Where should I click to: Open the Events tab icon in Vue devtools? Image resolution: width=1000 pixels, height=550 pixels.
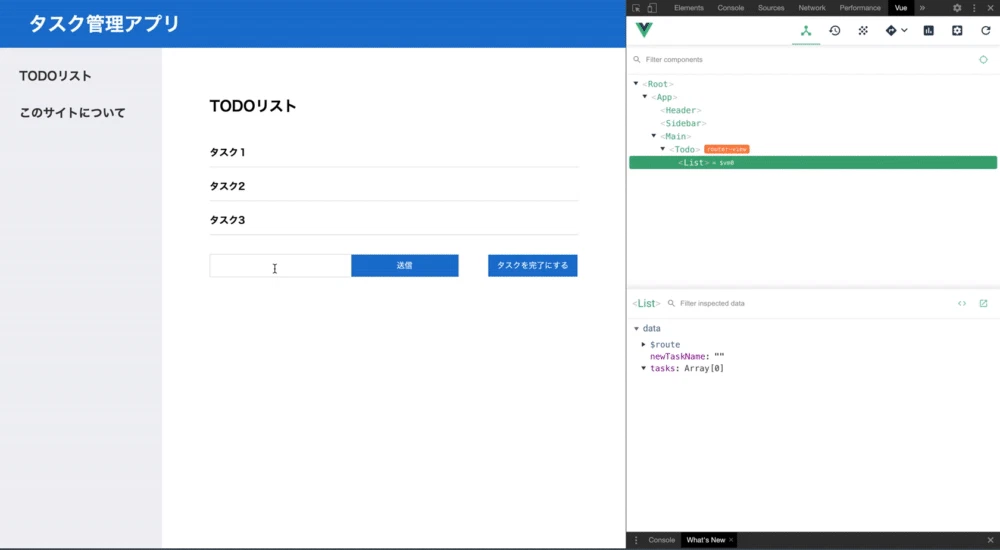click(x=863, y=31)
